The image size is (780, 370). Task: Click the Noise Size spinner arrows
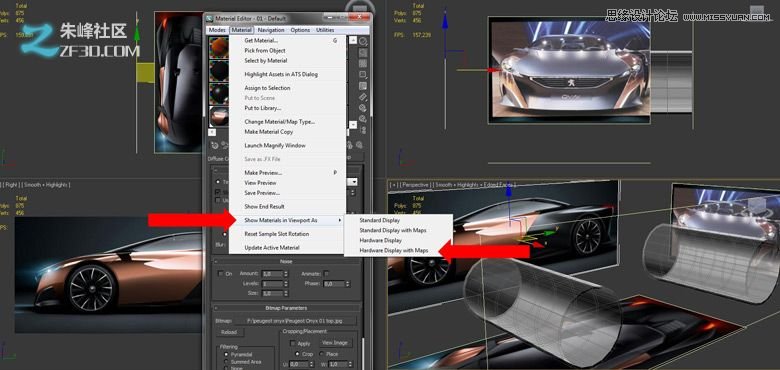pyautogui.click(x=286, y=293)
